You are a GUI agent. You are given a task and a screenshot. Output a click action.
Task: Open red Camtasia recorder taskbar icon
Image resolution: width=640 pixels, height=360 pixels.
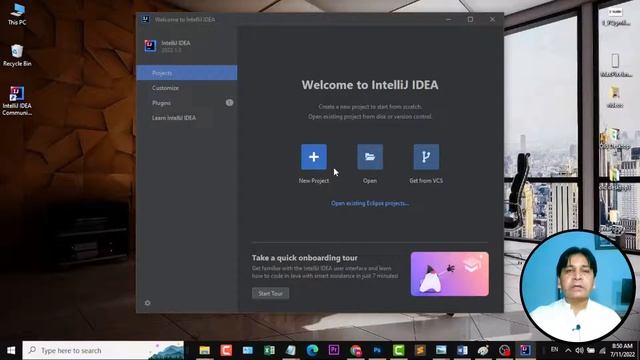(226, 350)
